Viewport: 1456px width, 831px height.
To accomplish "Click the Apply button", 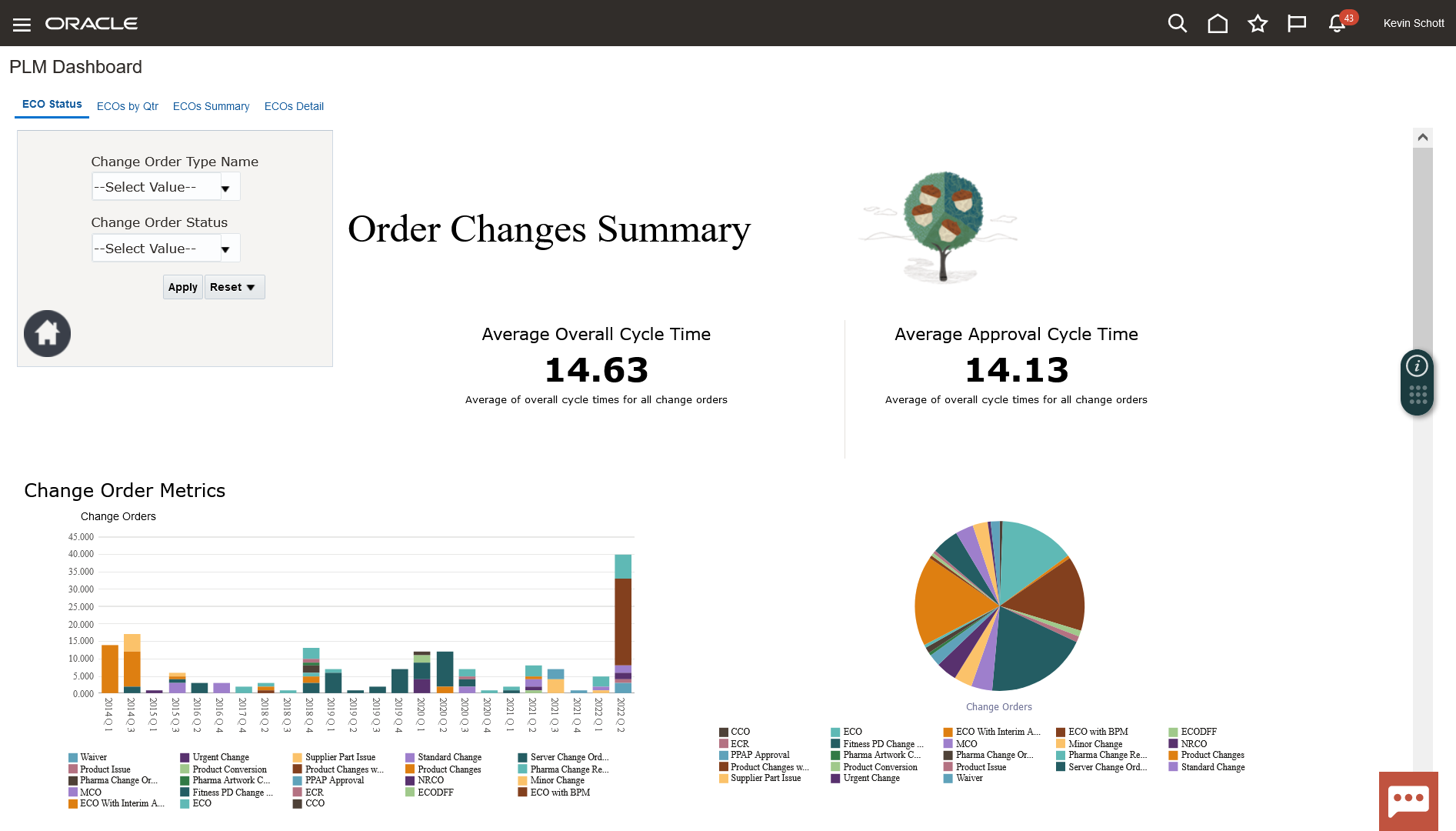I will [x=183, y=287].
